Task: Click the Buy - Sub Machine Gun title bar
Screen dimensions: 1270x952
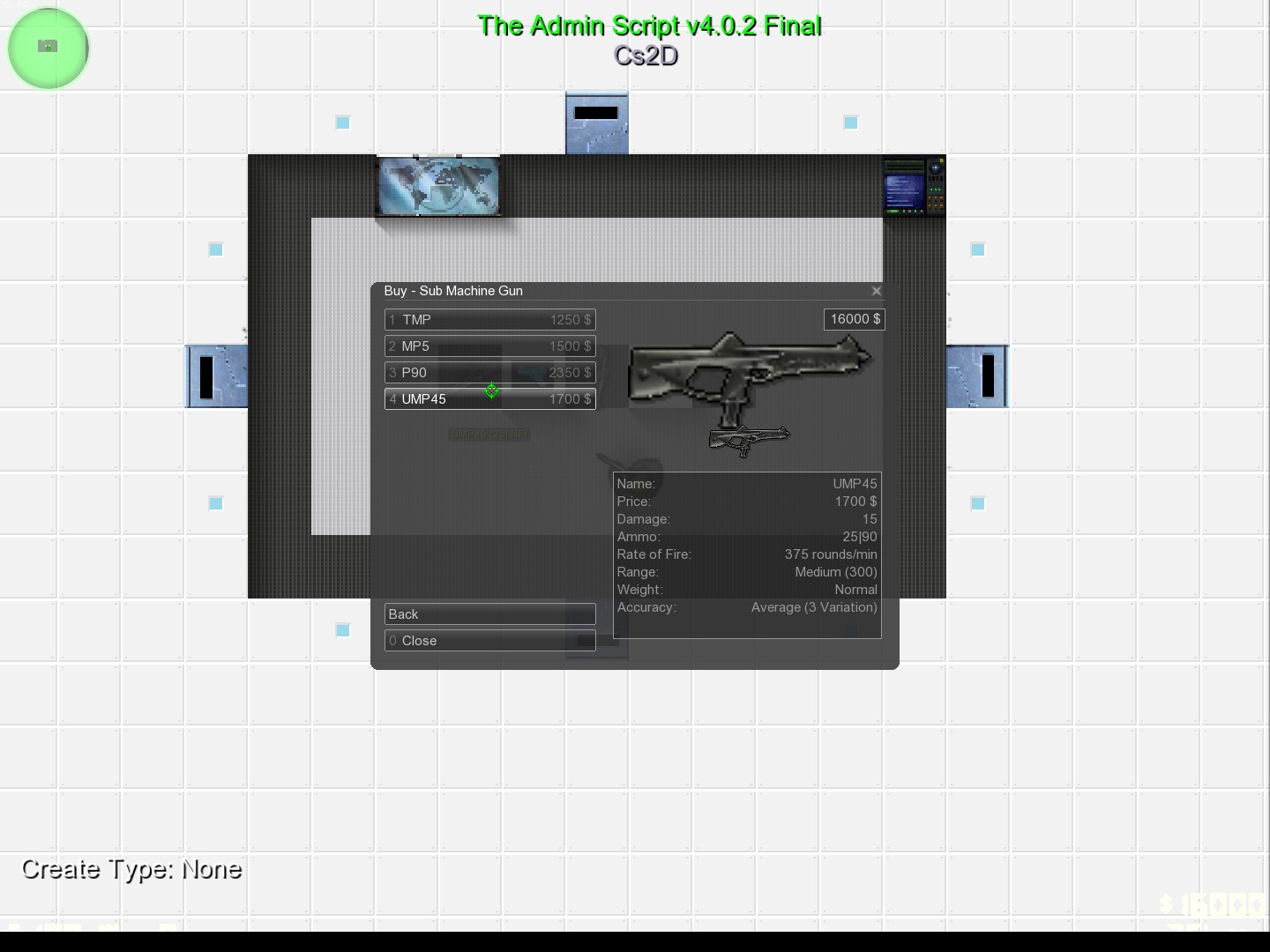Action: click(453, 291)
